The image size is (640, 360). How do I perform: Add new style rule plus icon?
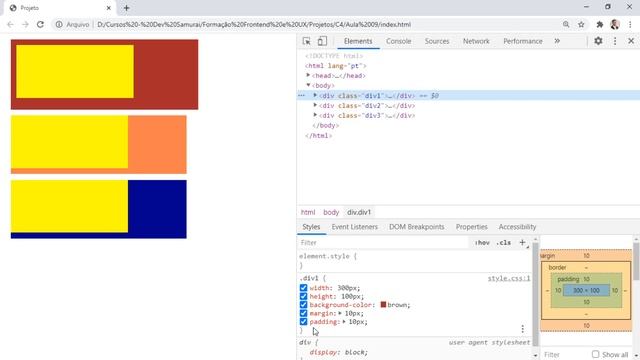pos(522,242)
